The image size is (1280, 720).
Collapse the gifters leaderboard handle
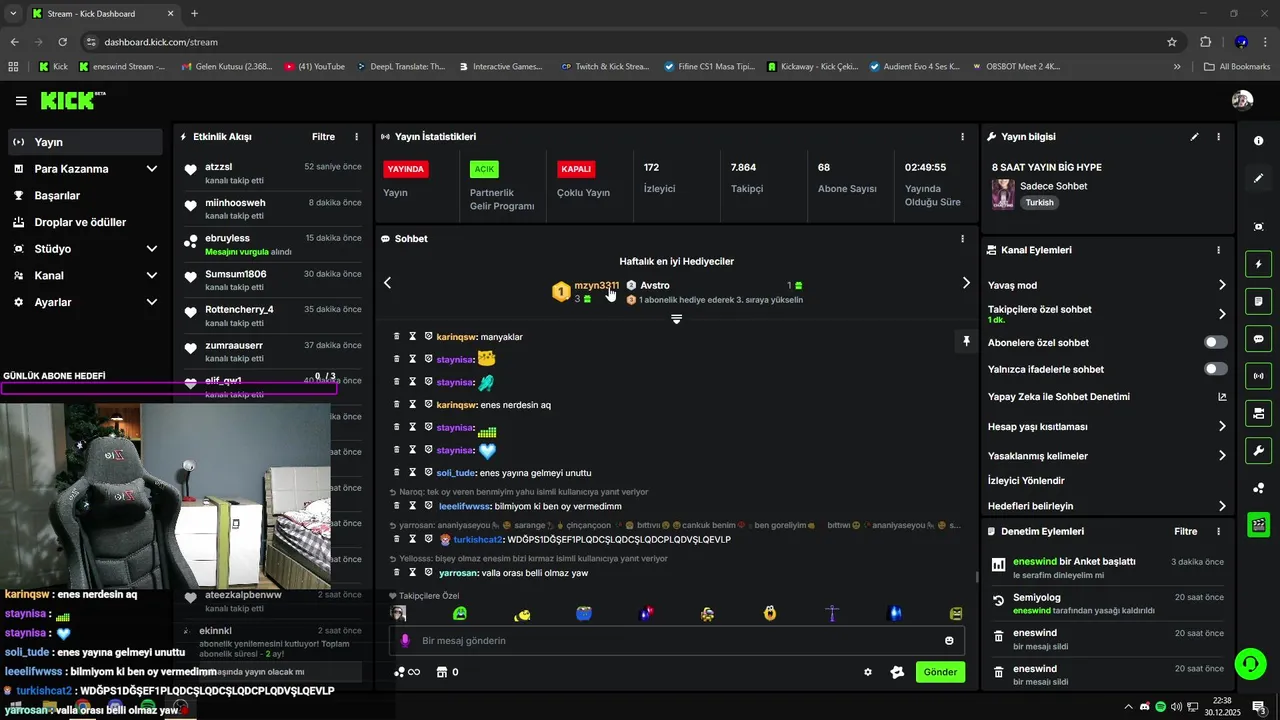[676, 319]
